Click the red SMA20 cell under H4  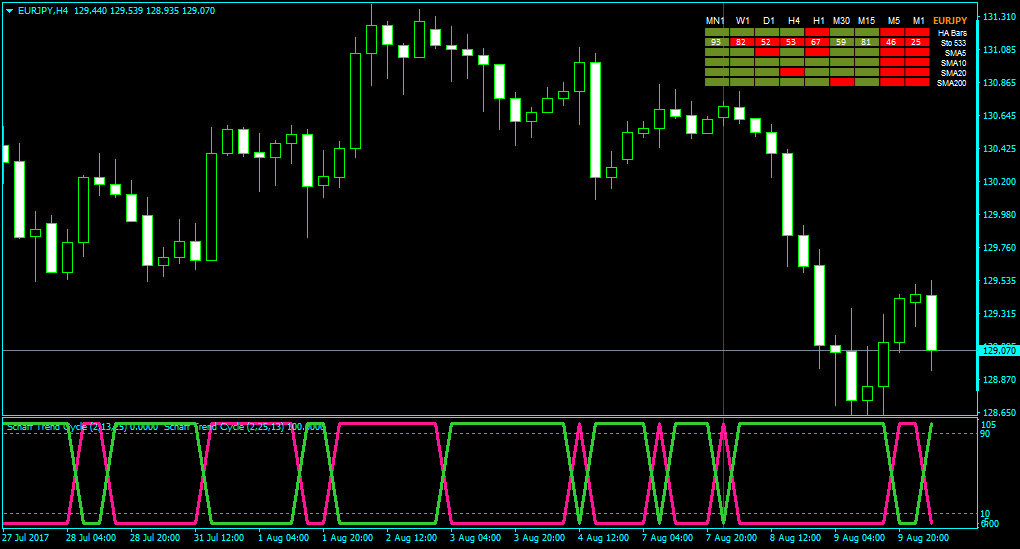click(792, 72)
